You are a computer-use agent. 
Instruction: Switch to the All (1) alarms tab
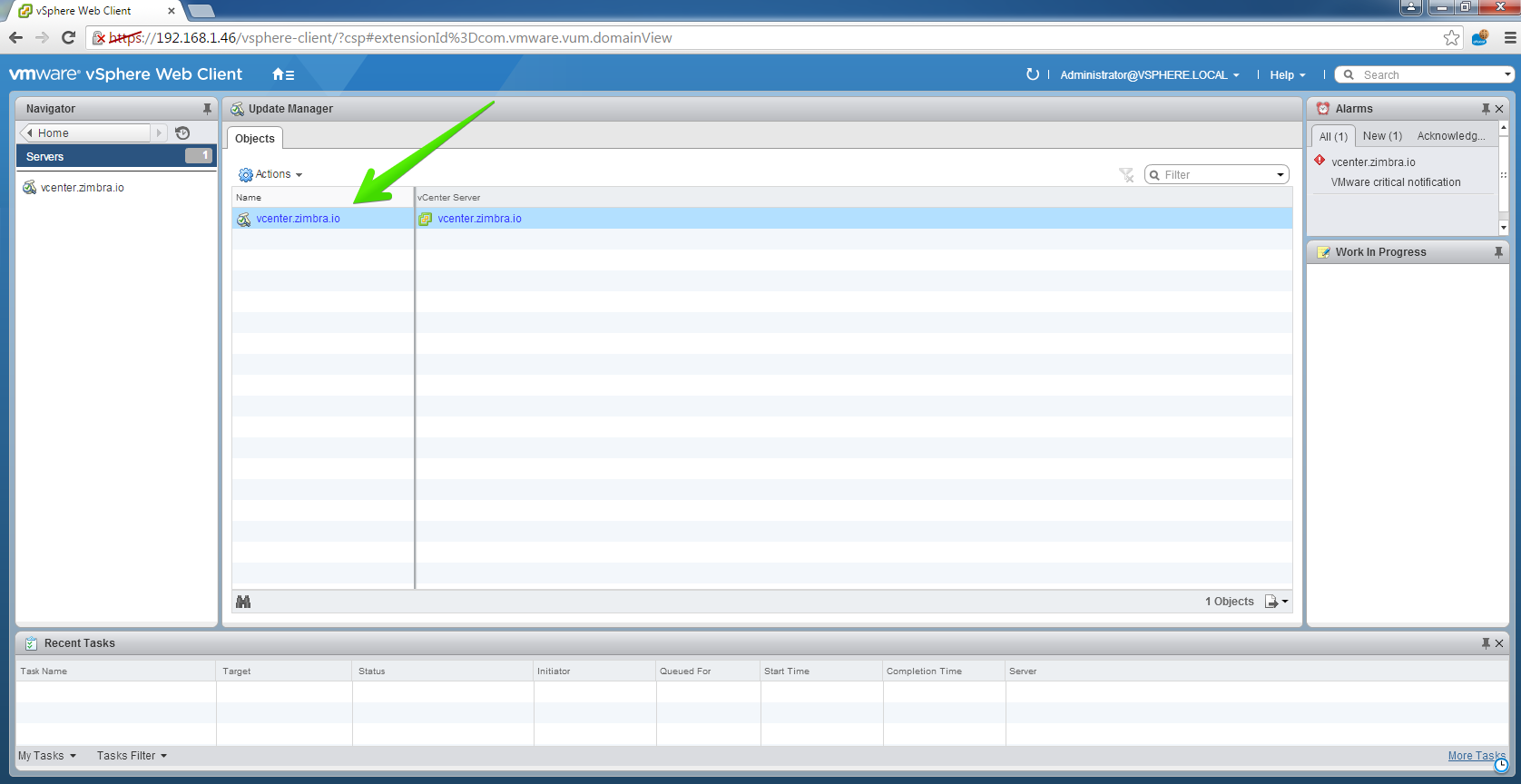1333,137
